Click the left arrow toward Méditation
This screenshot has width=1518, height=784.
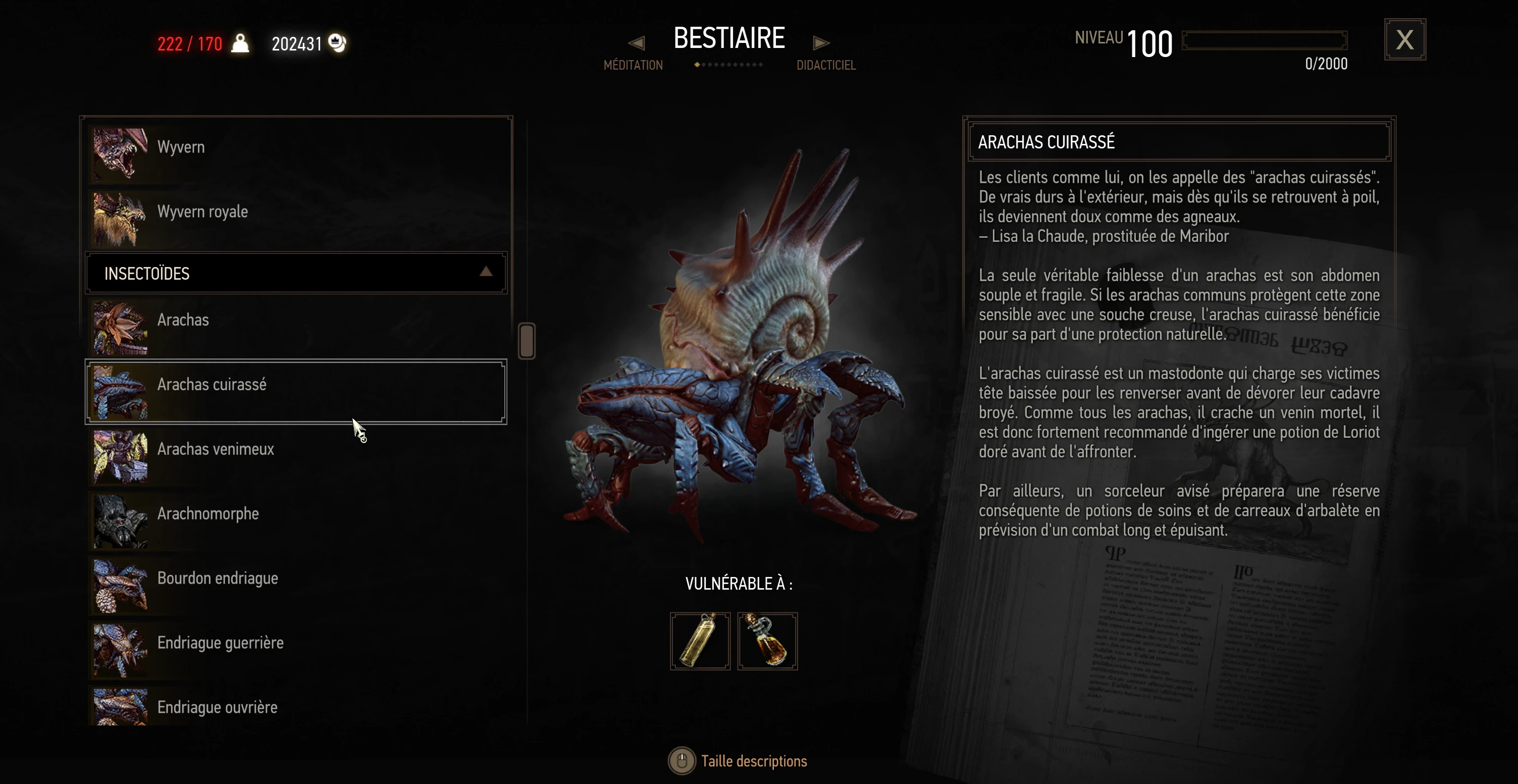(x=637, y=42)
